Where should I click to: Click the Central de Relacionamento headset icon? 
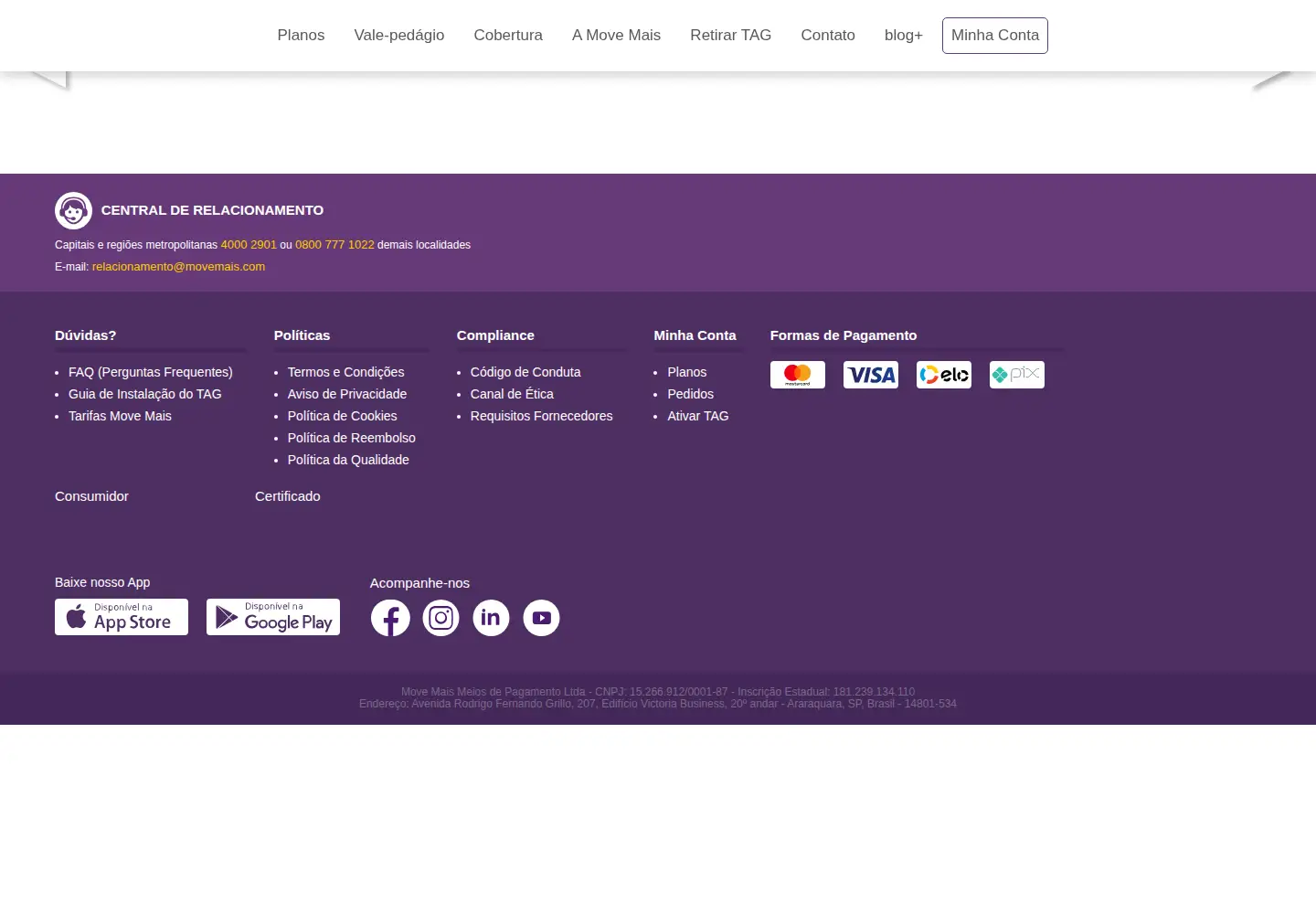coord(73,210)
